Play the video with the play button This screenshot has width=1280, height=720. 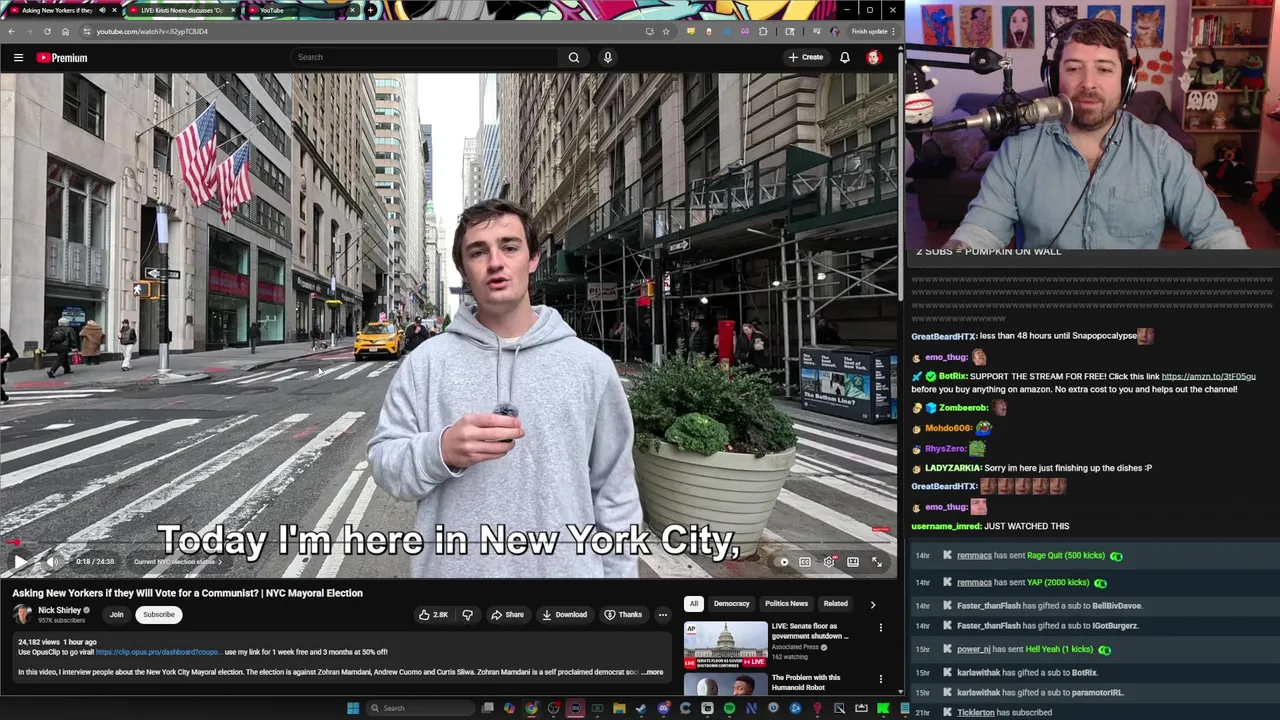coord(20,562)
